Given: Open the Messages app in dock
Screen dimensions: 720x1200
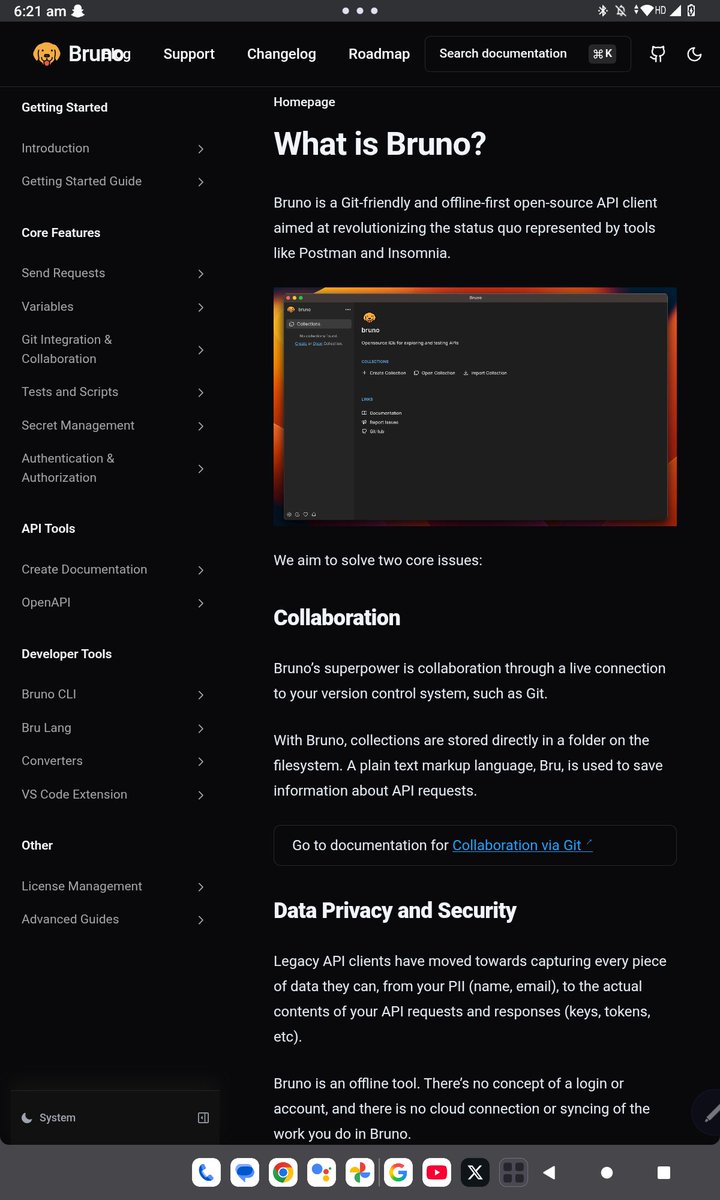Looking at the screenshot, I should (x=245, y=1172).
